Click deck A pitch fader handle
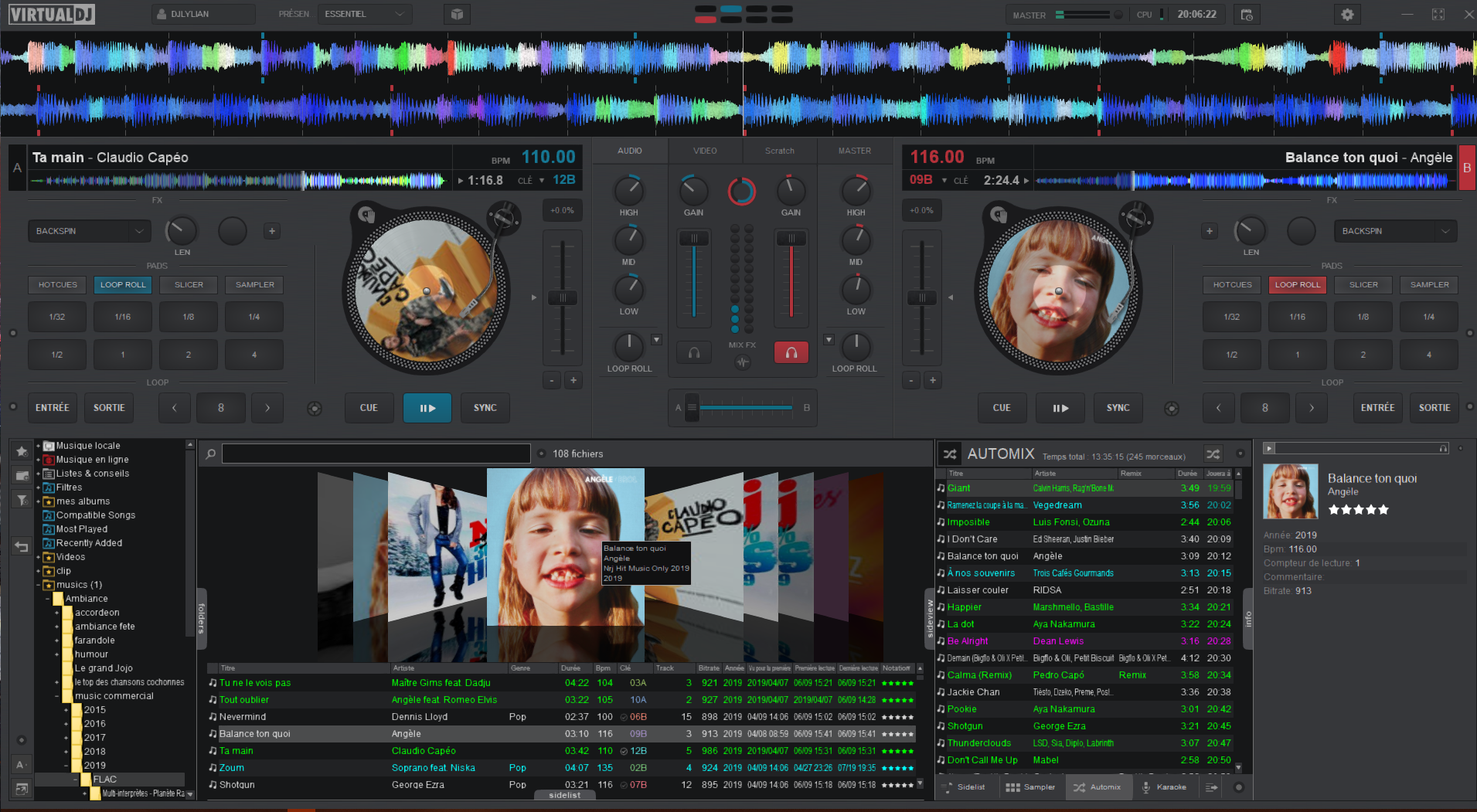This screenshot has width=1477, height=812. (563, 298)
